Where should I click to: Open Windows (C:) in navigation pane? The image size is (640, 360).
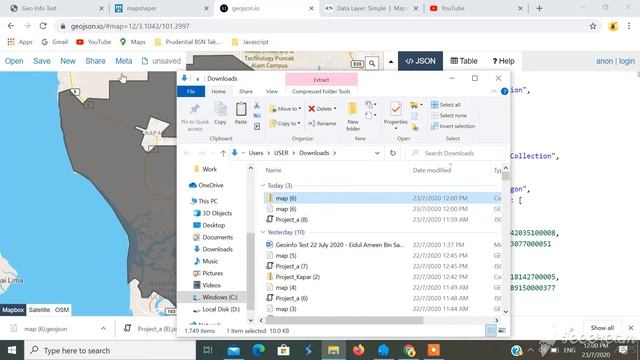point(219,297)
